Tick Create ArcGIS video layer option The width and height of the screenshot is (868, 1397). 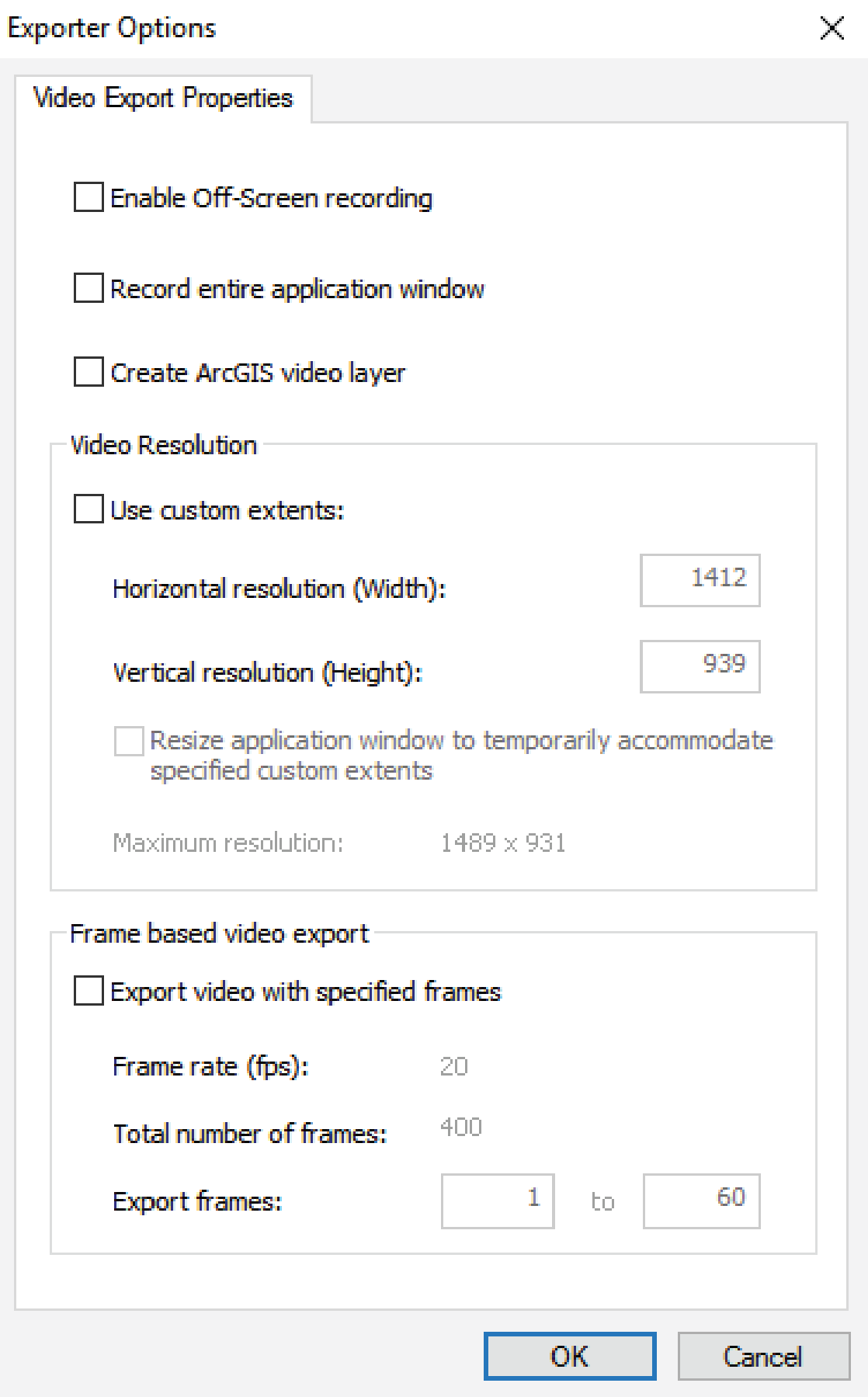pos(89,372)
